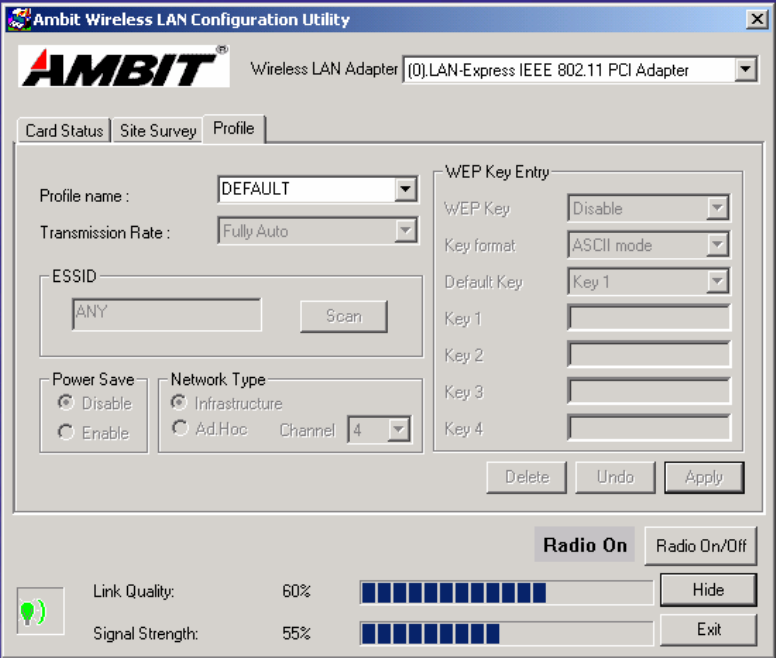Open the Profile name DEFAULT dropdown
Viewport: 776px width, 658px height.
(405, 189)
